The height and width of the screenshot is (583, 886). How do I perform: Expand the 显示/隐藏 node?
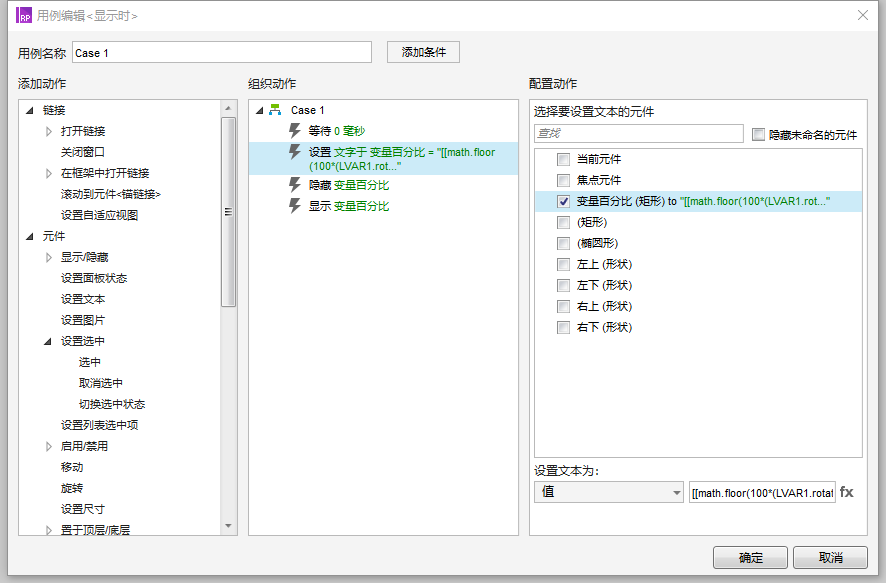point(49,258)
